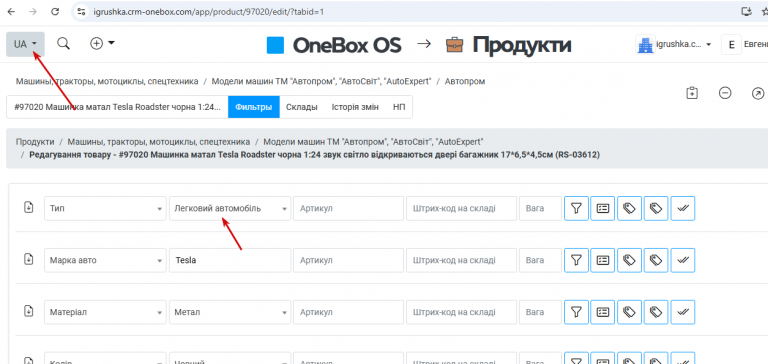Click the file icon in Тип row
The width and height of the screenshot is (768, 364).
coord(29,208)
